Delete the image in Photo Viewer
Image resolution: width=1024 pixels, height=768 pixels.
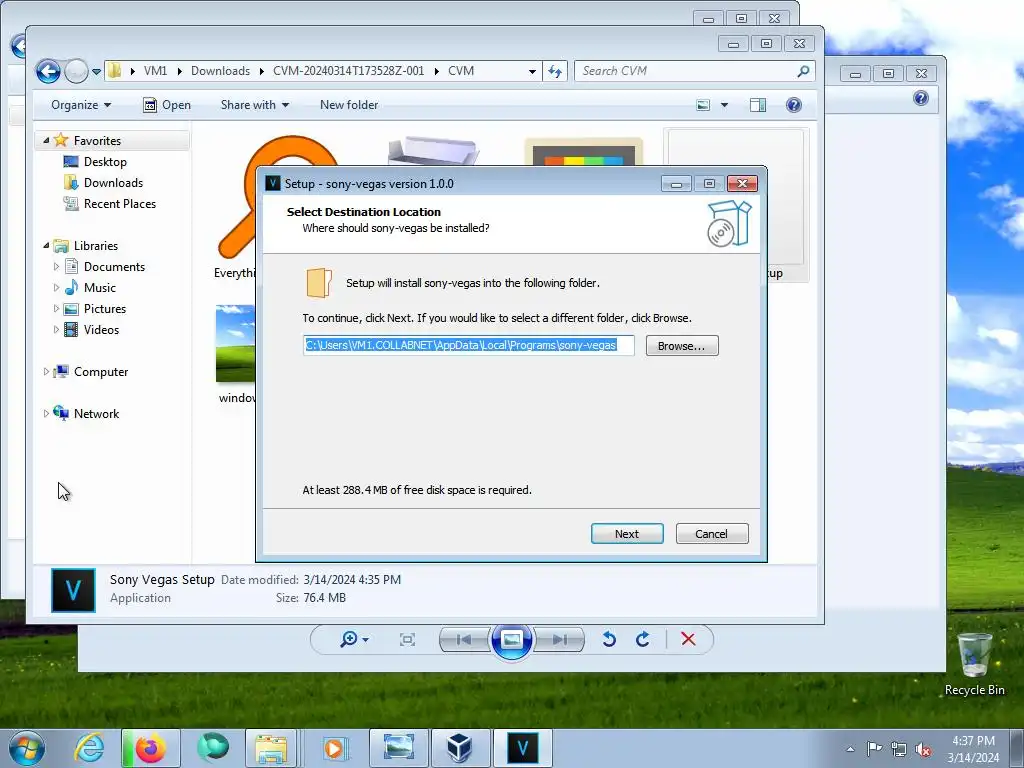[x=688, y=639]
